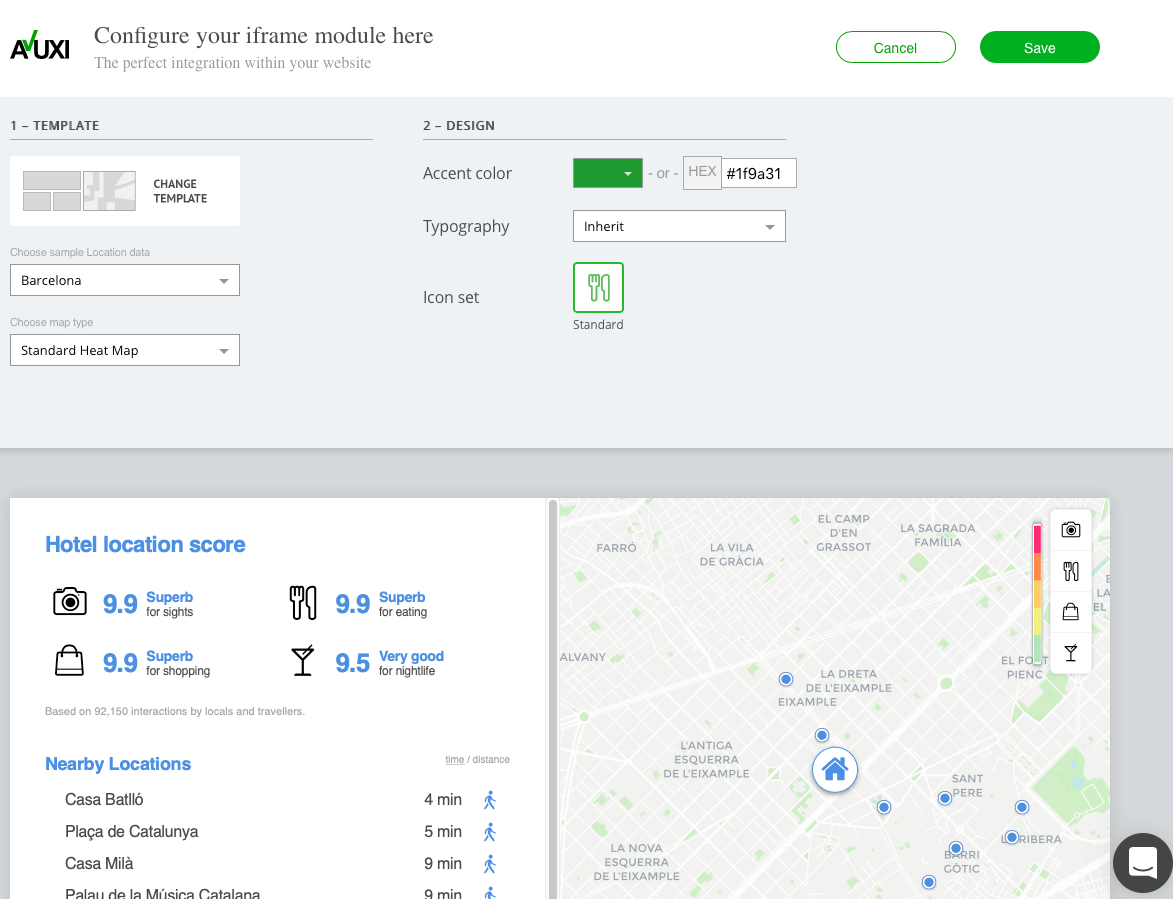Select the Standard icon set
The width and height of the screenshot is (1173, 899).
598,287
